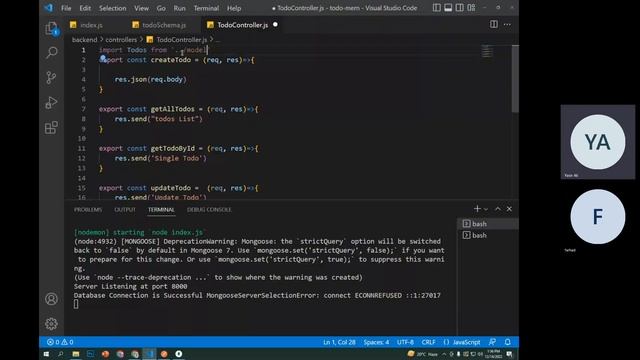
Task: Open the Extensions view
Action: click(51, 128)
